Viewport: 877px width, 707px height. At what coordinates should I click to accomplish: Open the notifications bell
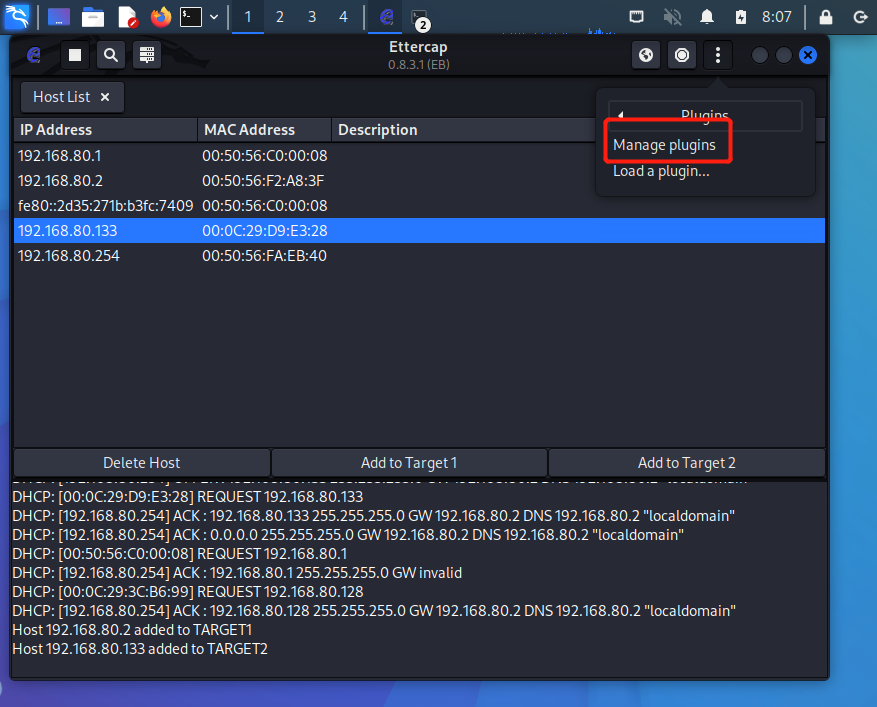tap(707, 17)
